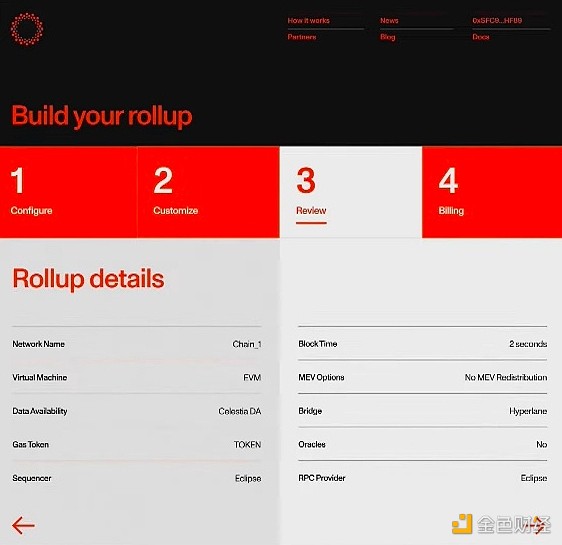Switch to step 1 Configure tab

pyautogui.click(x=68, y=192)
